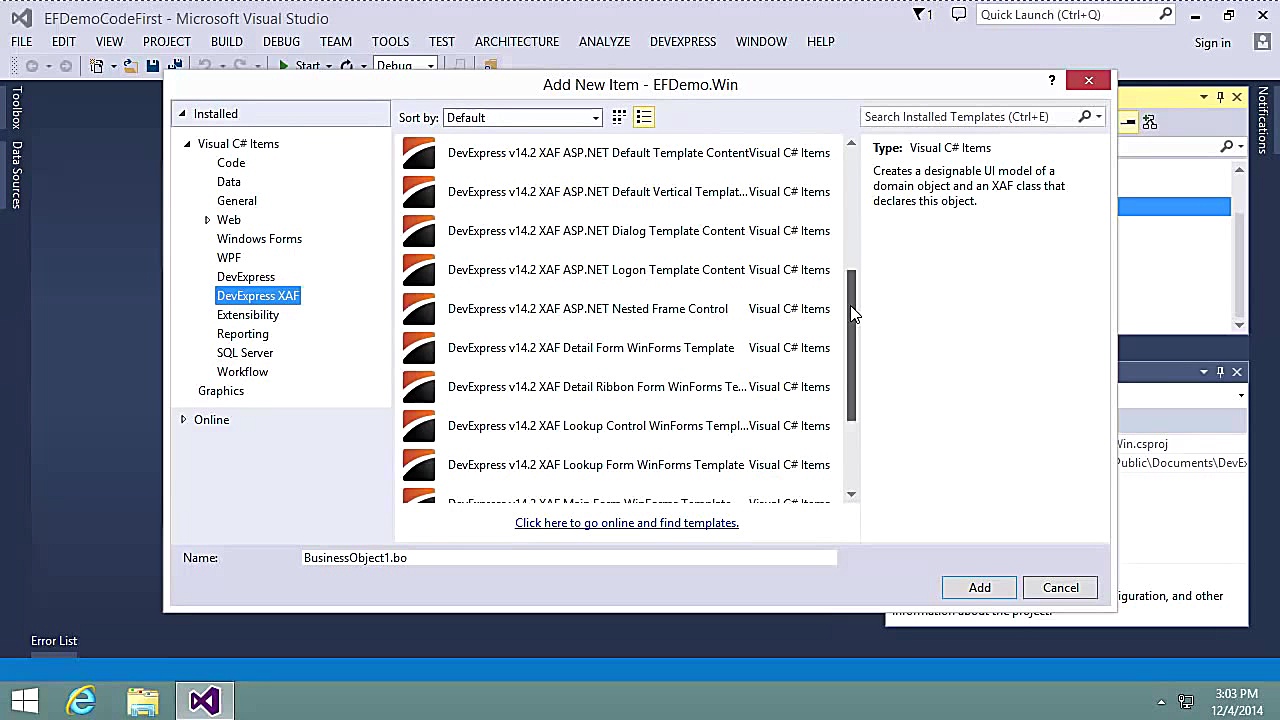The width and height of the screenshot is (1280, 720).
Task: Open the DEVEXPRESS menu
Action: click(683, 41)
